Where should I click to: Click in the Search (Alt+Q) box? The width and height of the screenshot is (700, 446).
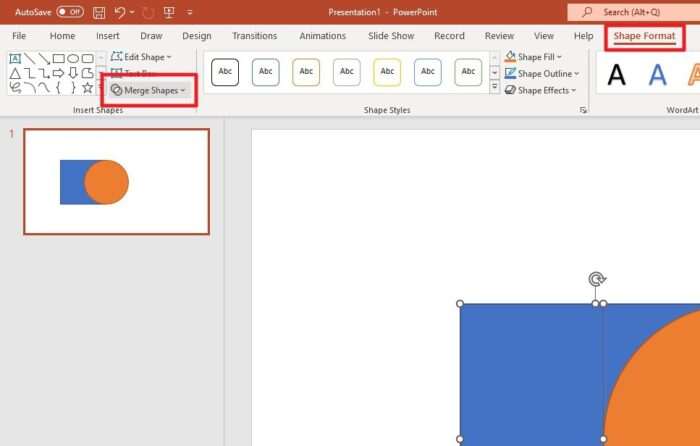[x=634, y=12]
